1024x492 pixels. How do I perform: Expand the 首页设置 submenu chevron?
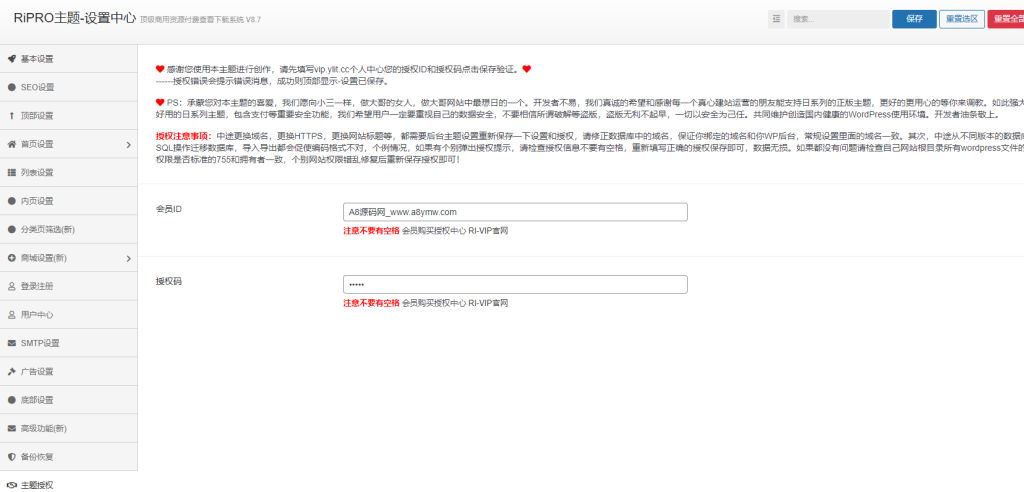[x=129, y=144]
